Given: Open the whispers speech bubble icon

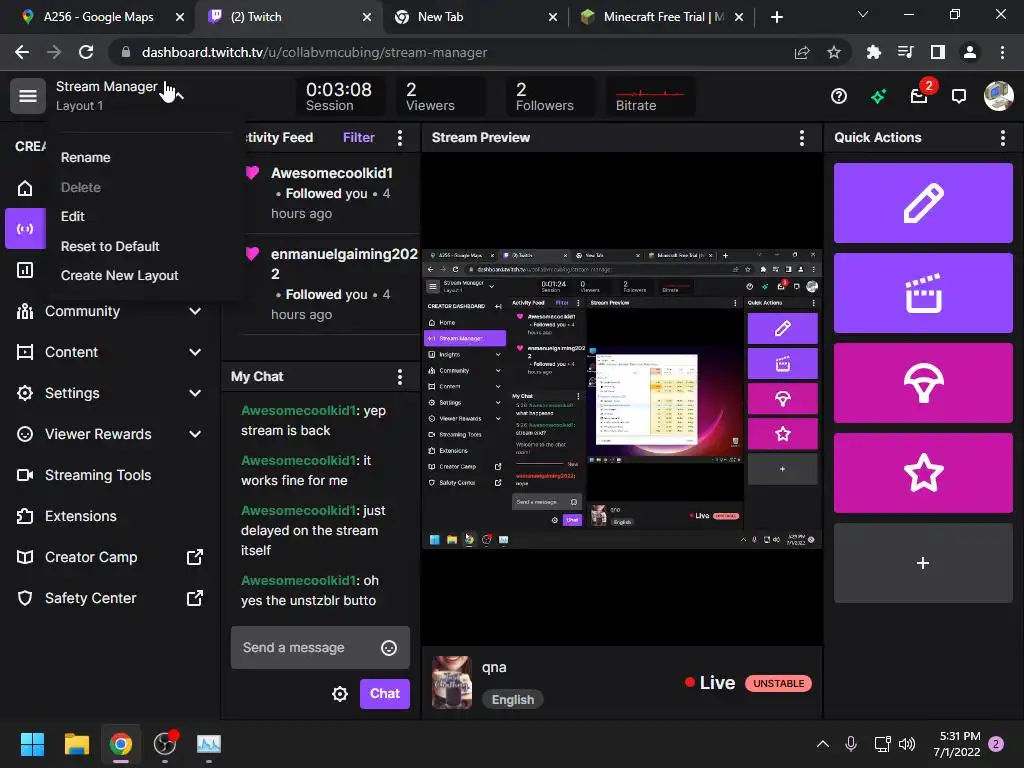Looking at the screenshot, I should point(959,97).
